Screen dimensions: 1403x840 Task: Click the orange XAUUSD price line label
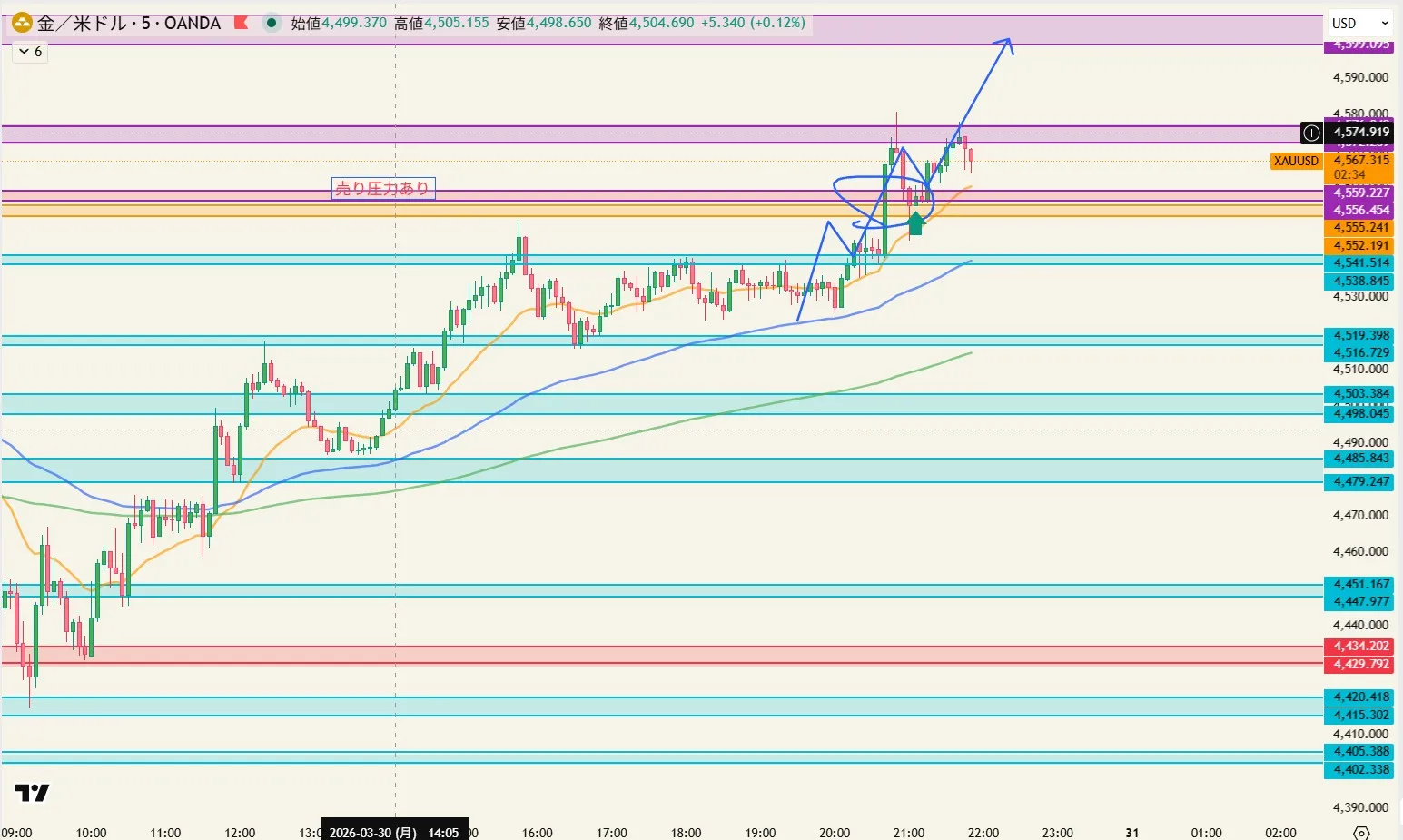[x=1296, y=161]
